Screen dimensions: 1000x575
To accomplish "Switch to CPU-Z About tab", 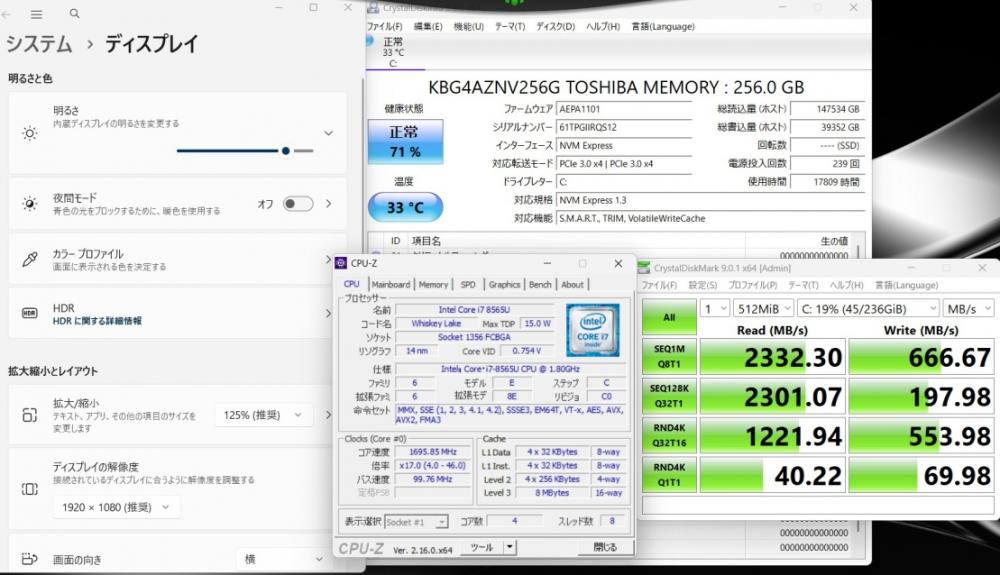I will pos(572,284).
